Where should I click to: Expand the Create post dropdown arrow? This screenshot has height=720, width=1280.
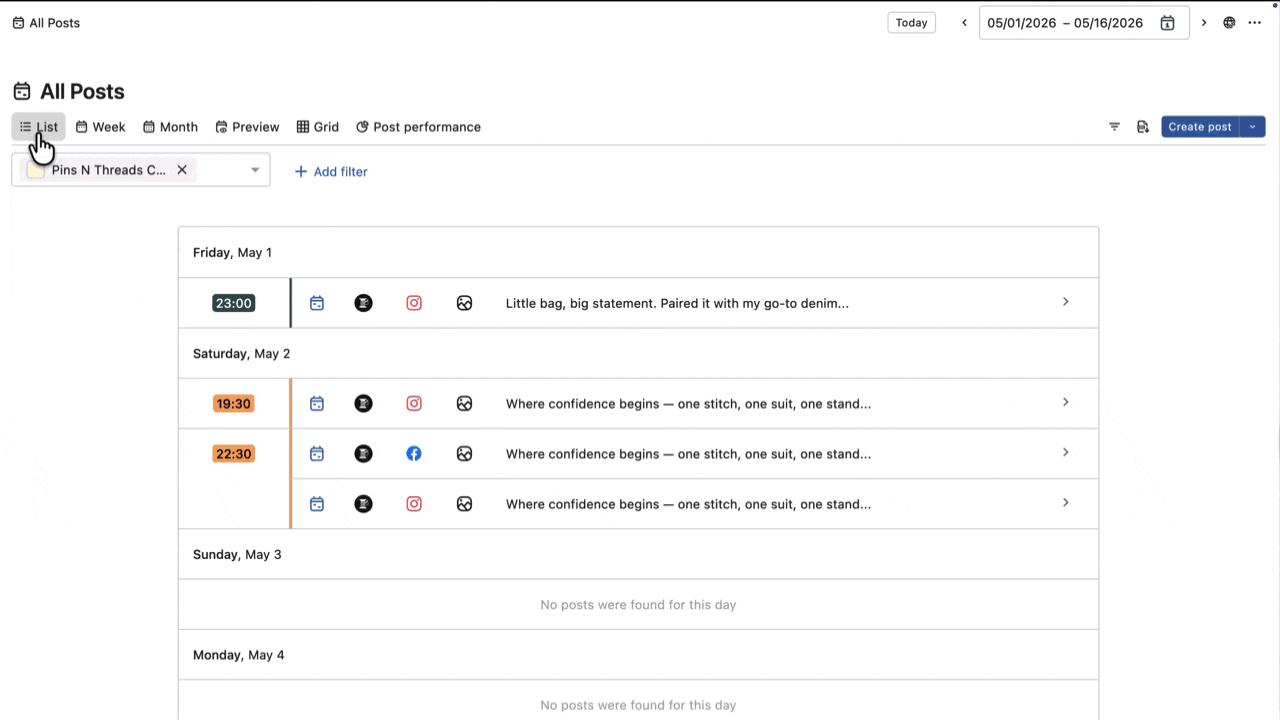click(1253, 127)
